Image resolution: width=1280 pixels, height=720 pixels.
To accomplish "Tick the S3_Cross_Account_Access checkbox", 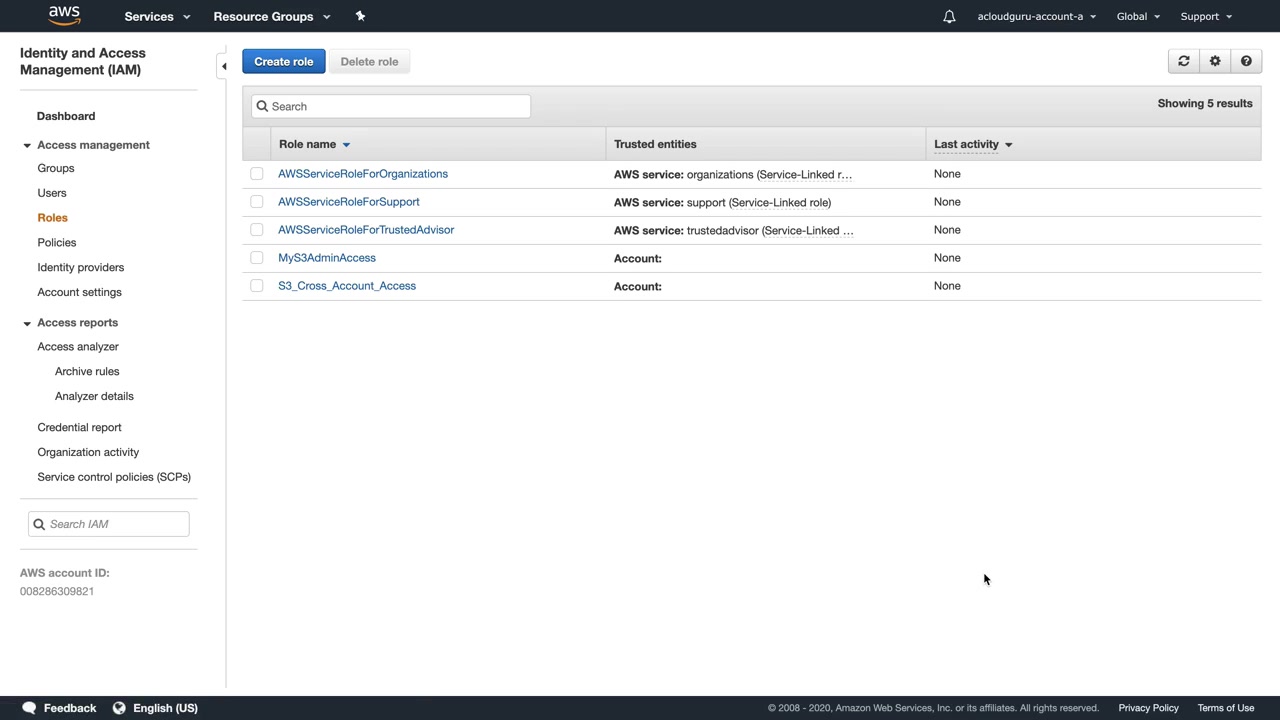I will [257, 286].
